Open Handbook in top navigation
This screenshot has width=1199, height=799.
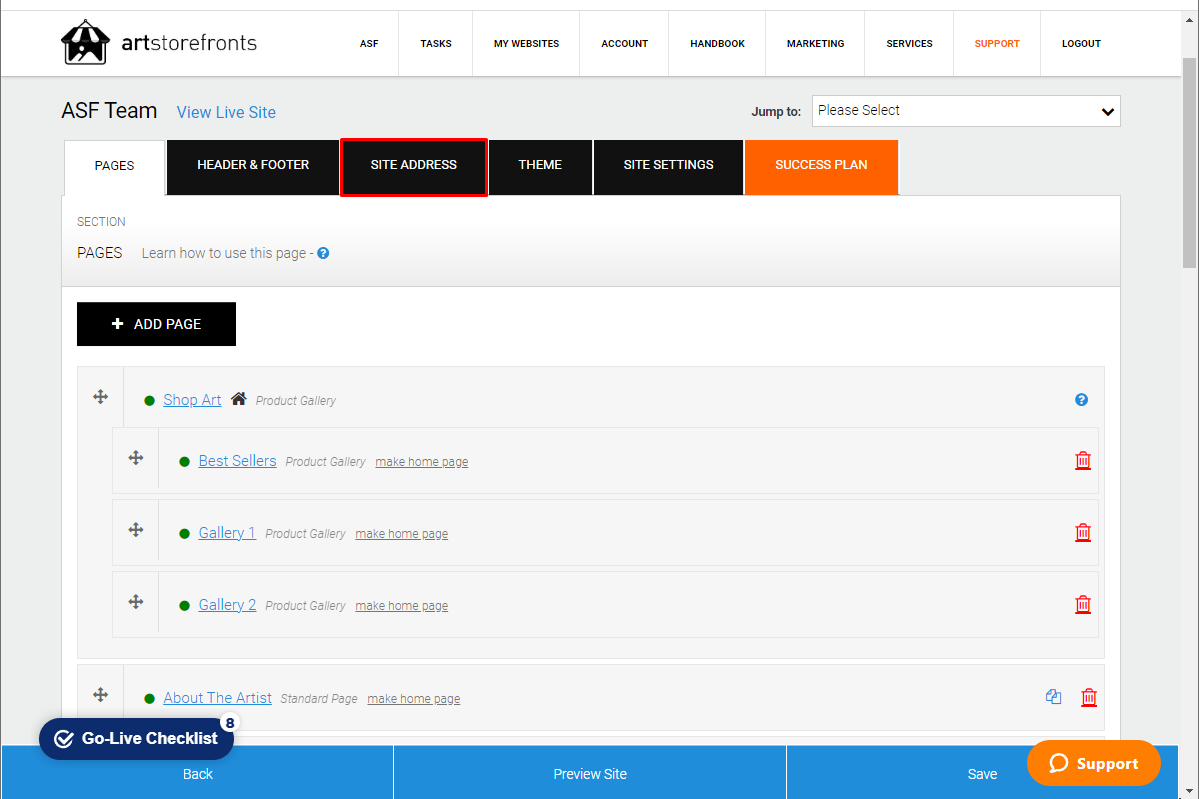point(717,44)
